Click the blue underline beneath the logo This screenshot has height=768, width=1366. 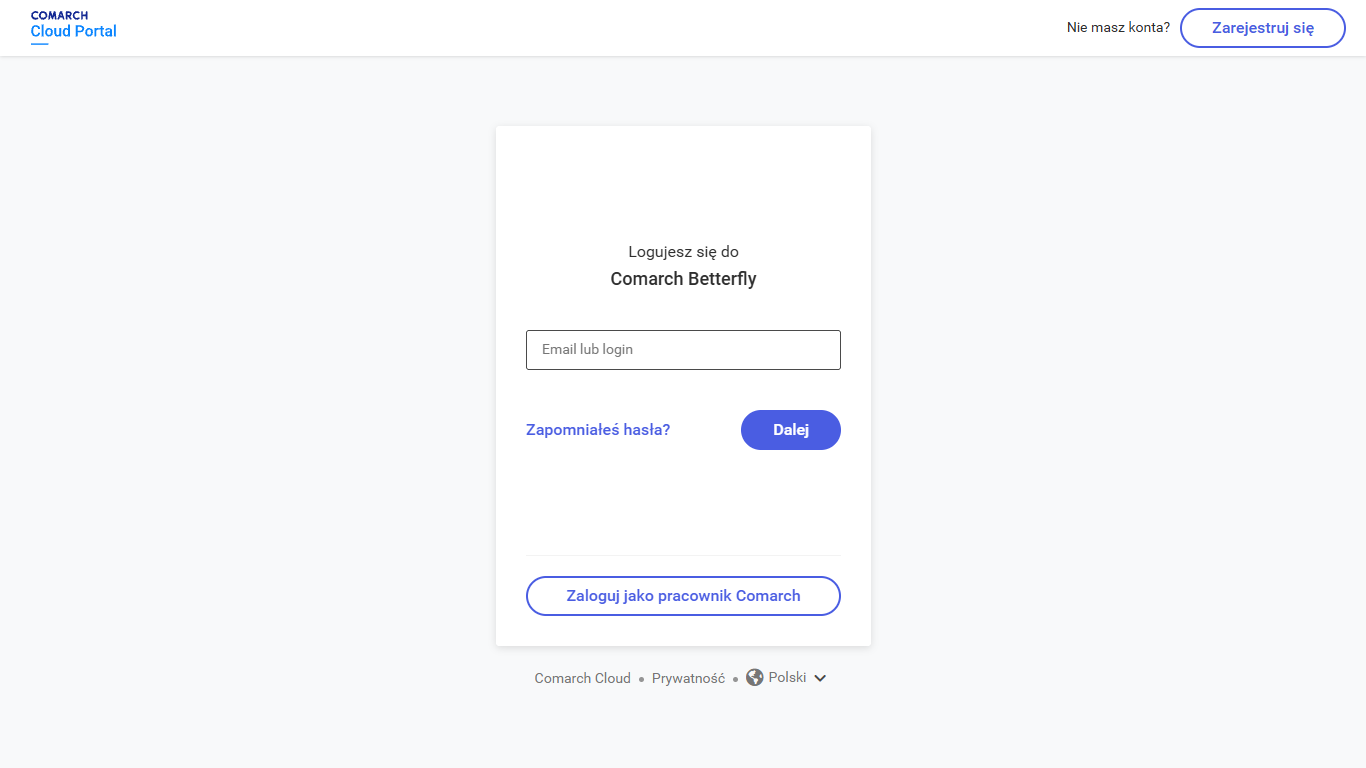[x=39, y=44]
